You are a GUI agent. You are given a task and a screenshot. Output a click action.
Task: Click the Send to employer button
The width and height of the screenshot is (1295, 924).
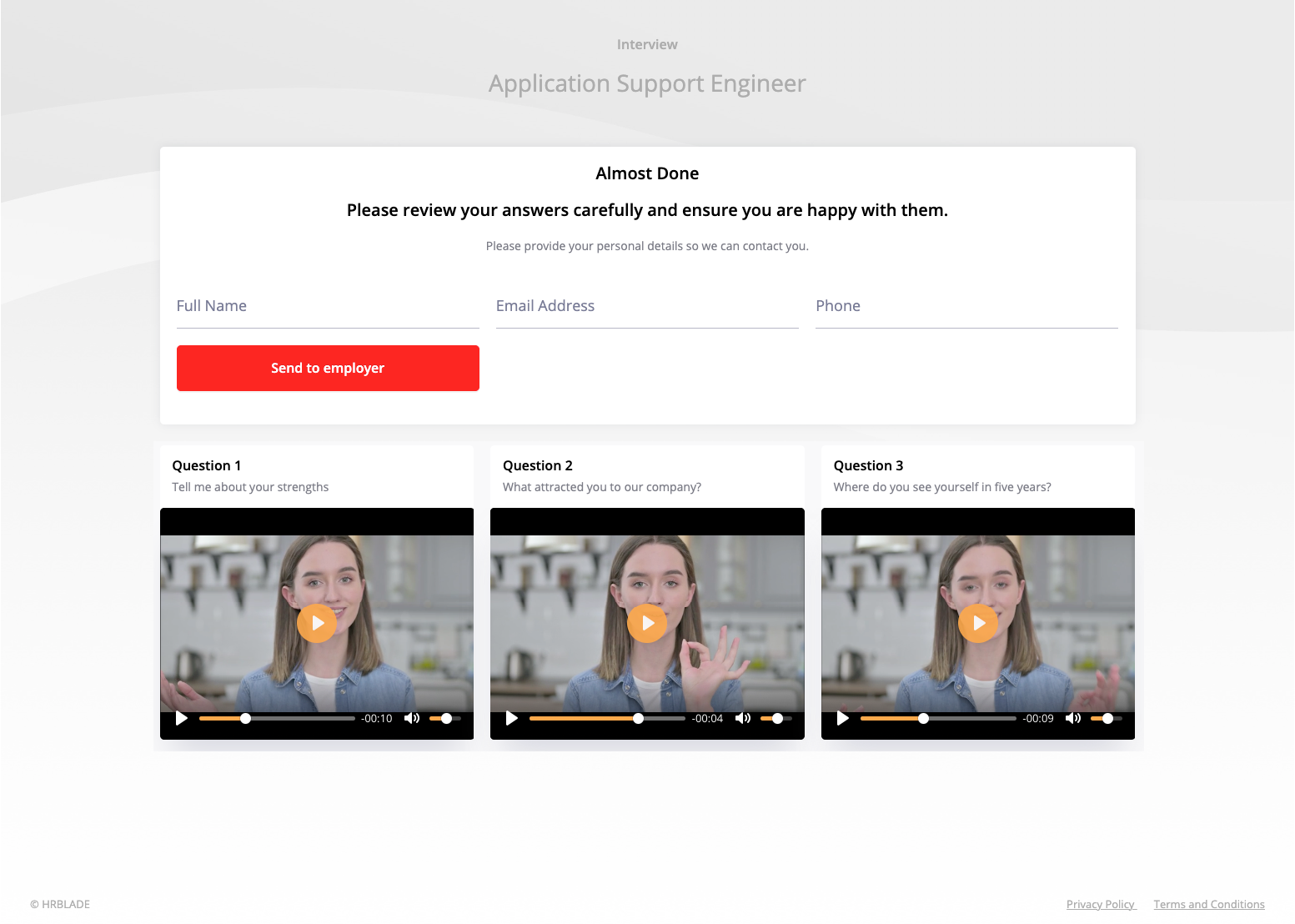pyautogui.click(x=328, y=369)
